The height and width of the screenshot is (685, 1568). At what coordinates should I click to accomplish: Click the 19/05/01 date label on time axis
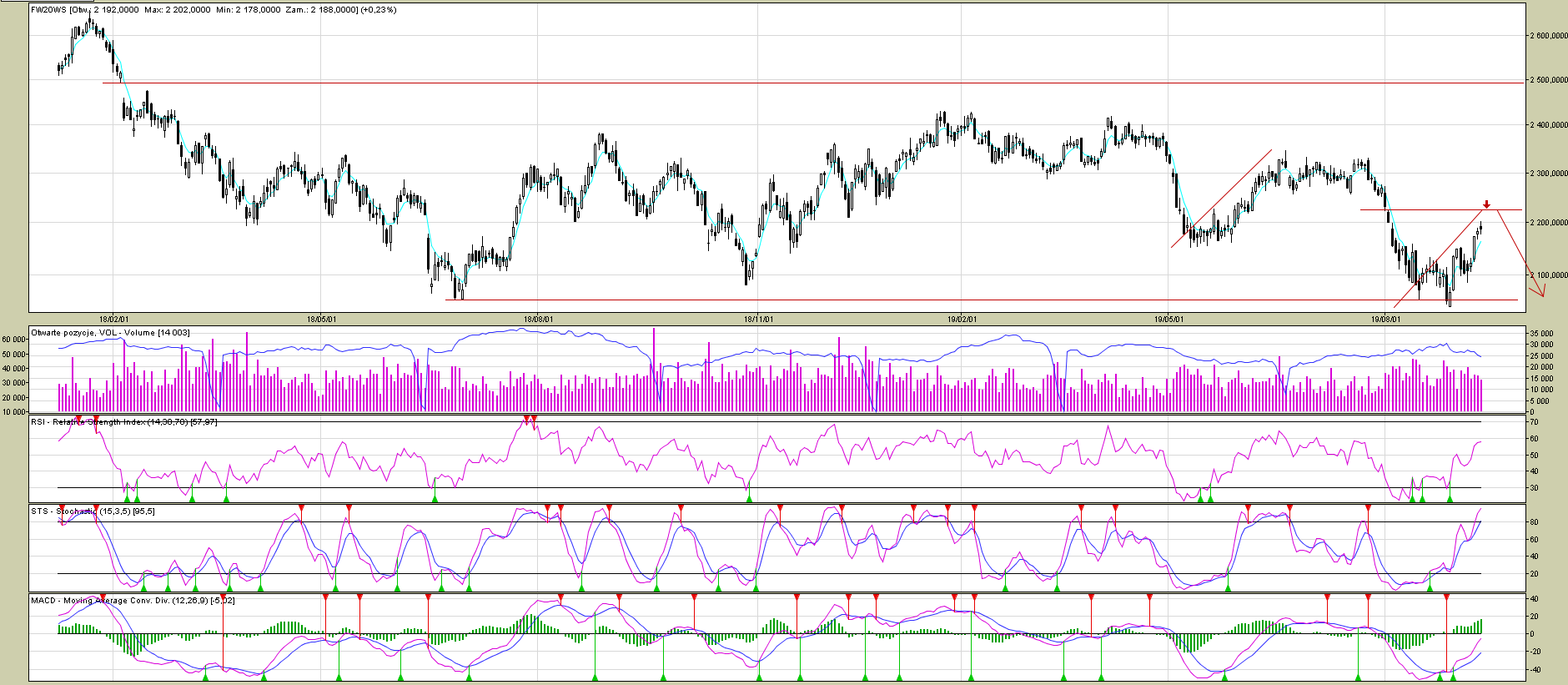1168,319
